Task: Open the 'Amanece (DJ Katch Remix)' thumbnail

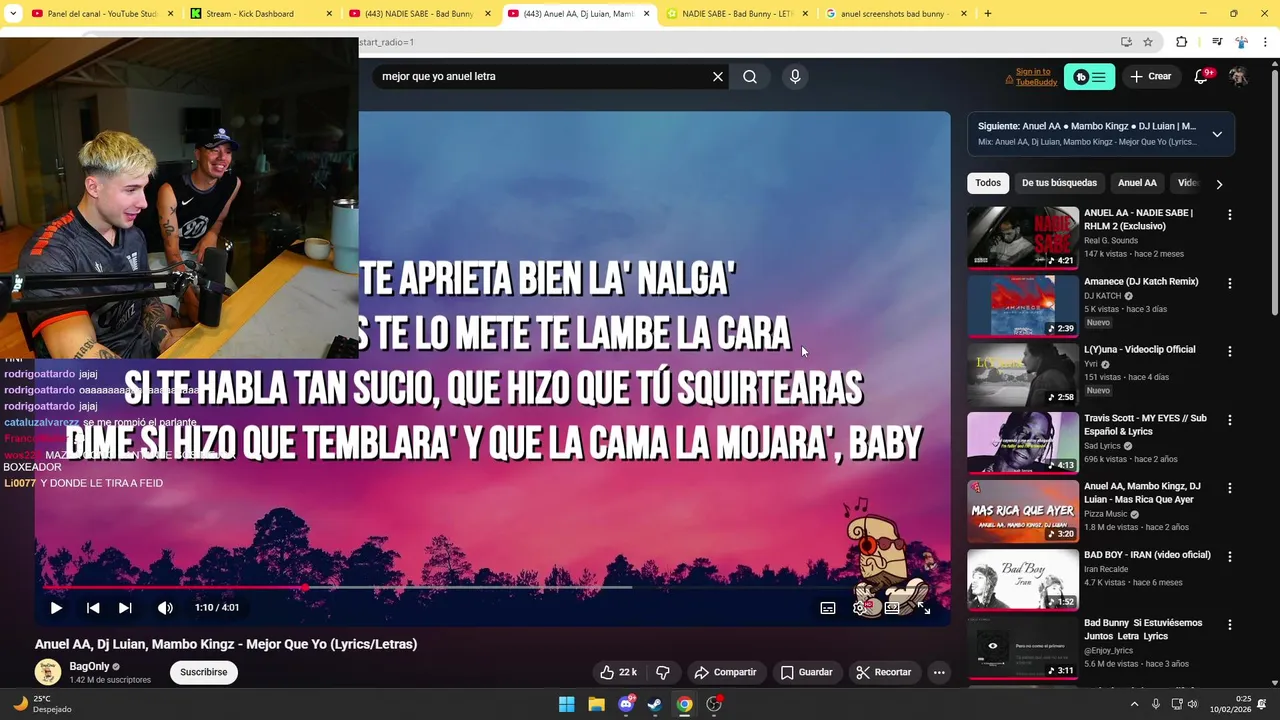Action: point(1023,306)
